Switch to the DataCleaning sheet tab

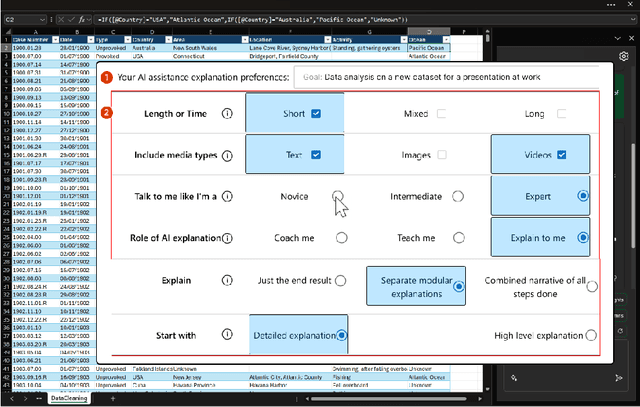[68, 398]
